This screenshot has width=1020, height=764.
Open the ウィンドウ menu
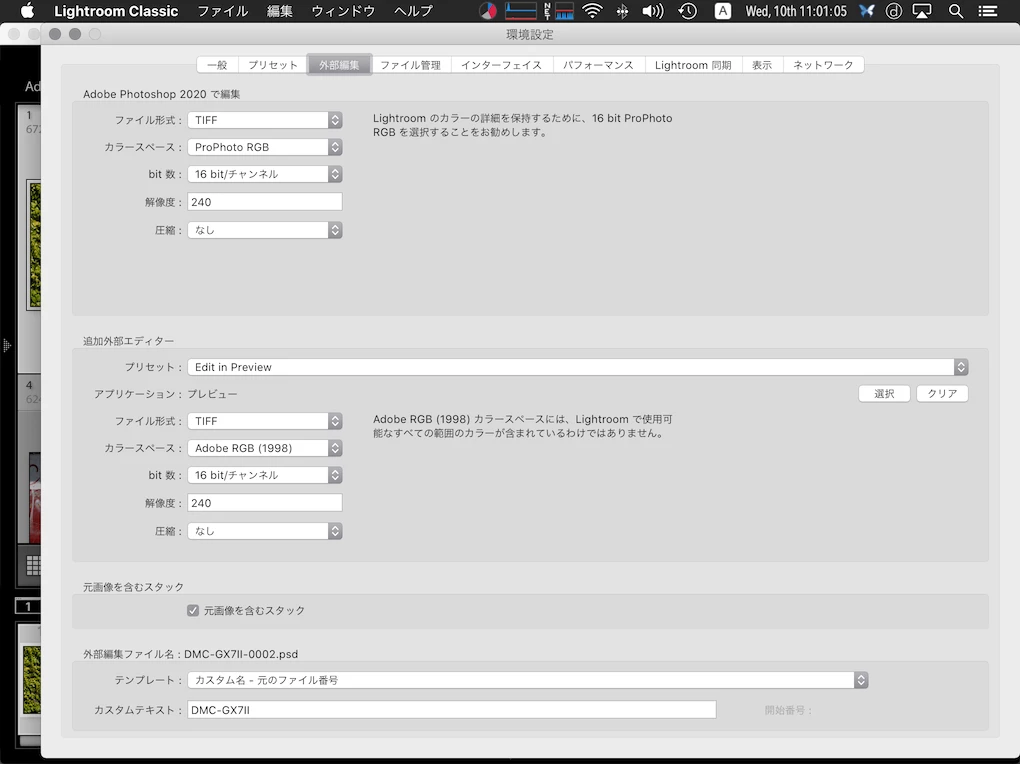343,11
